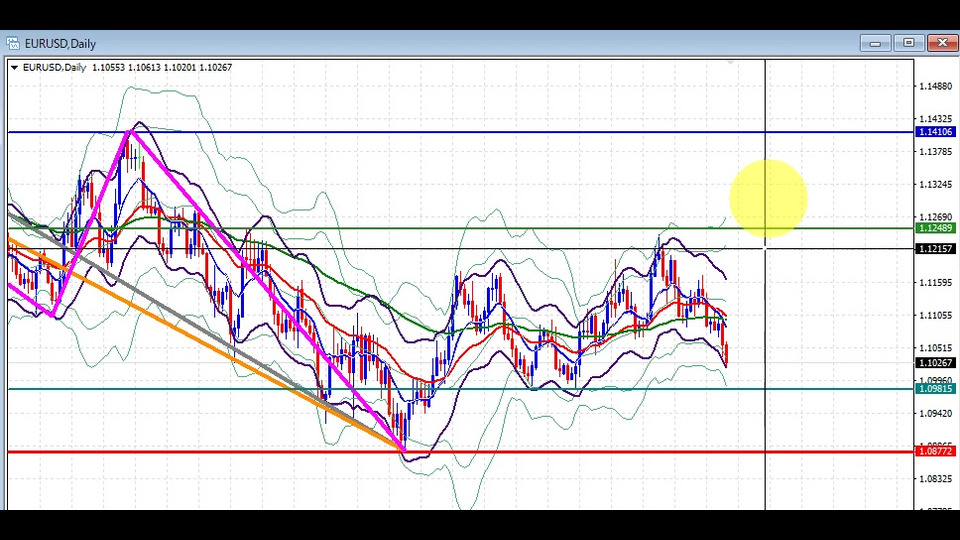The image size is (960, 540).
Task: Click the 1.13785 price scale value
Action: [x=936, y=151]
